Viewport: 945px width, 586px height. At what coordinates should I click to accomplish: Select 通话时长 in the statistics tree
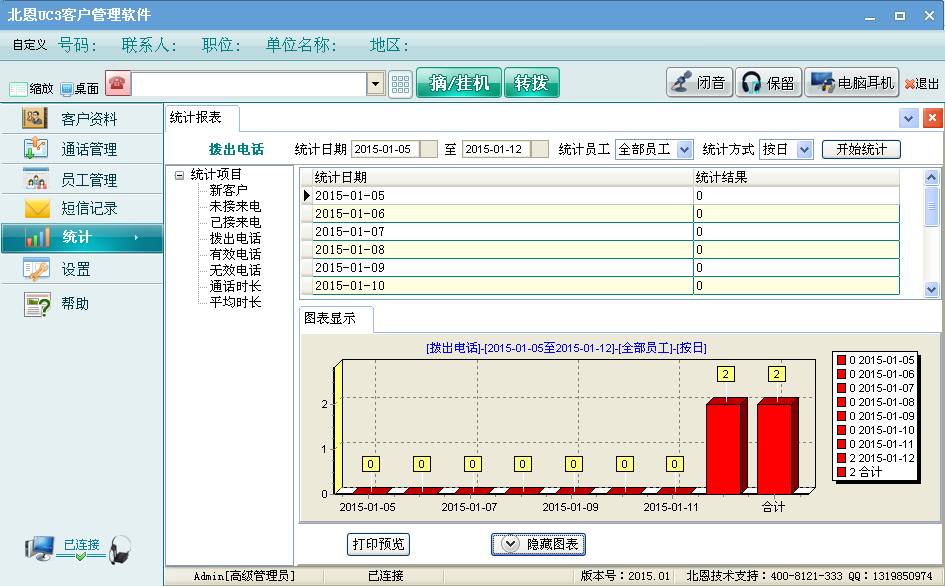(x=235, y=286)
